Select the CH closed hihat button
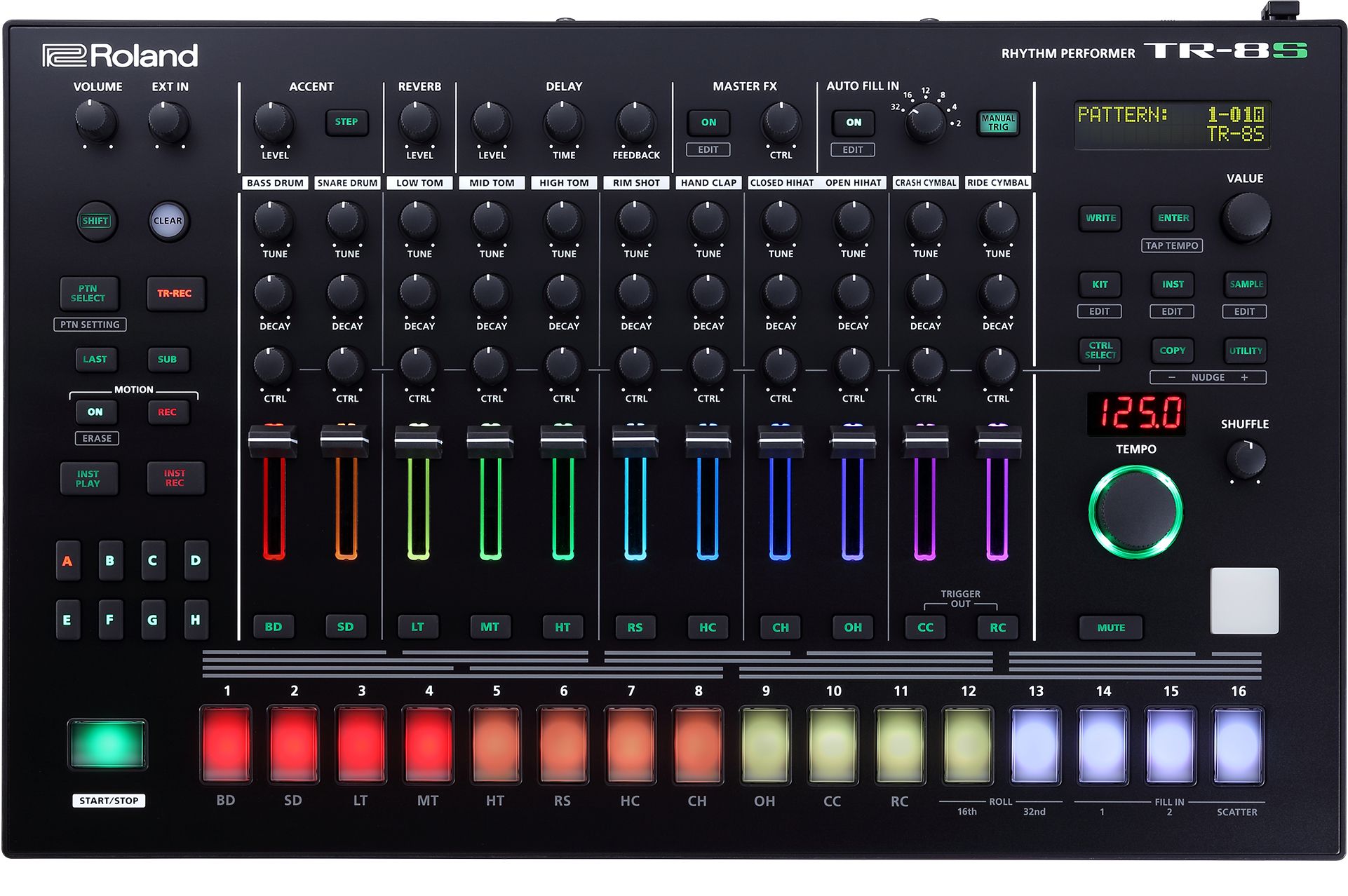This screenshot has width=1348, height=896. (780, 627)
